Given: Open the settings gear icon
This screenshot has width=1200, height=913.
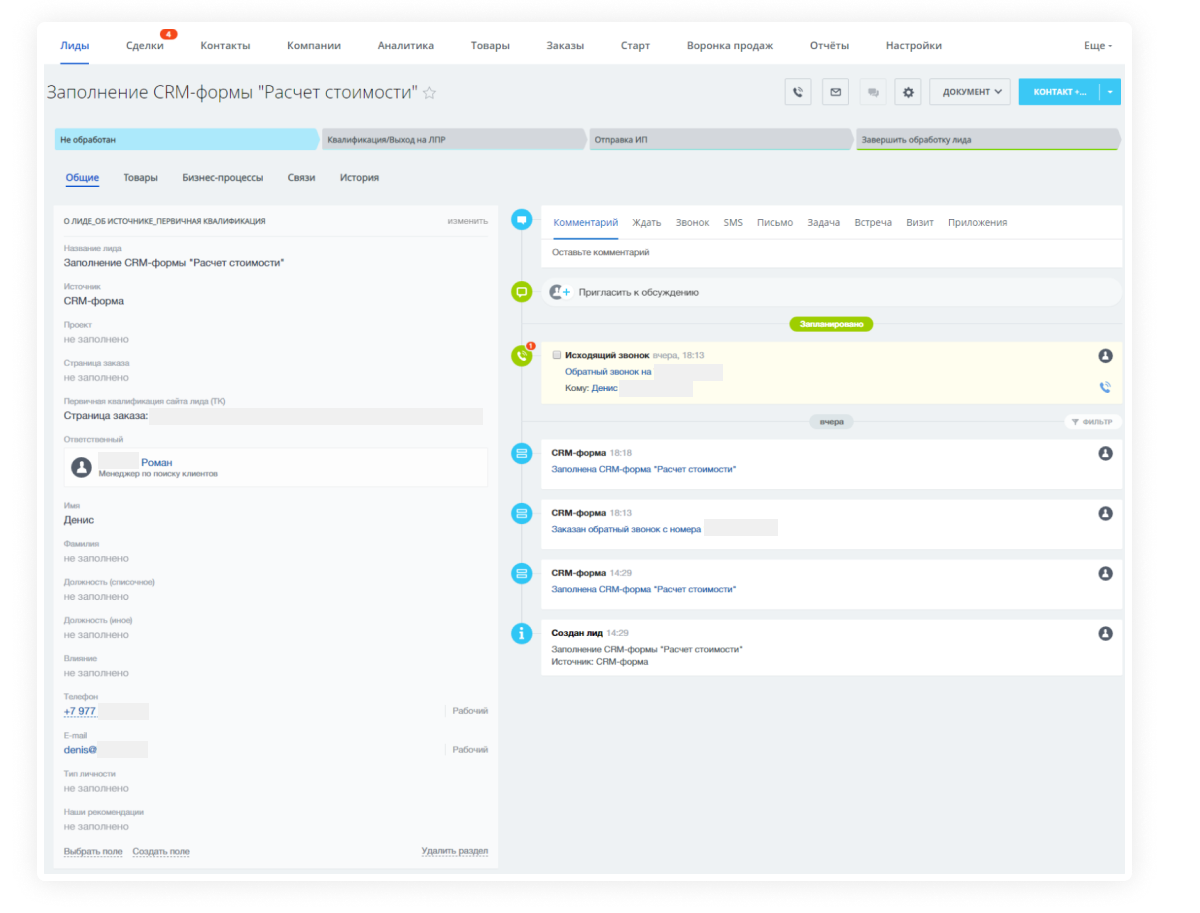Looking at the screenshot, I should [908, 92].
